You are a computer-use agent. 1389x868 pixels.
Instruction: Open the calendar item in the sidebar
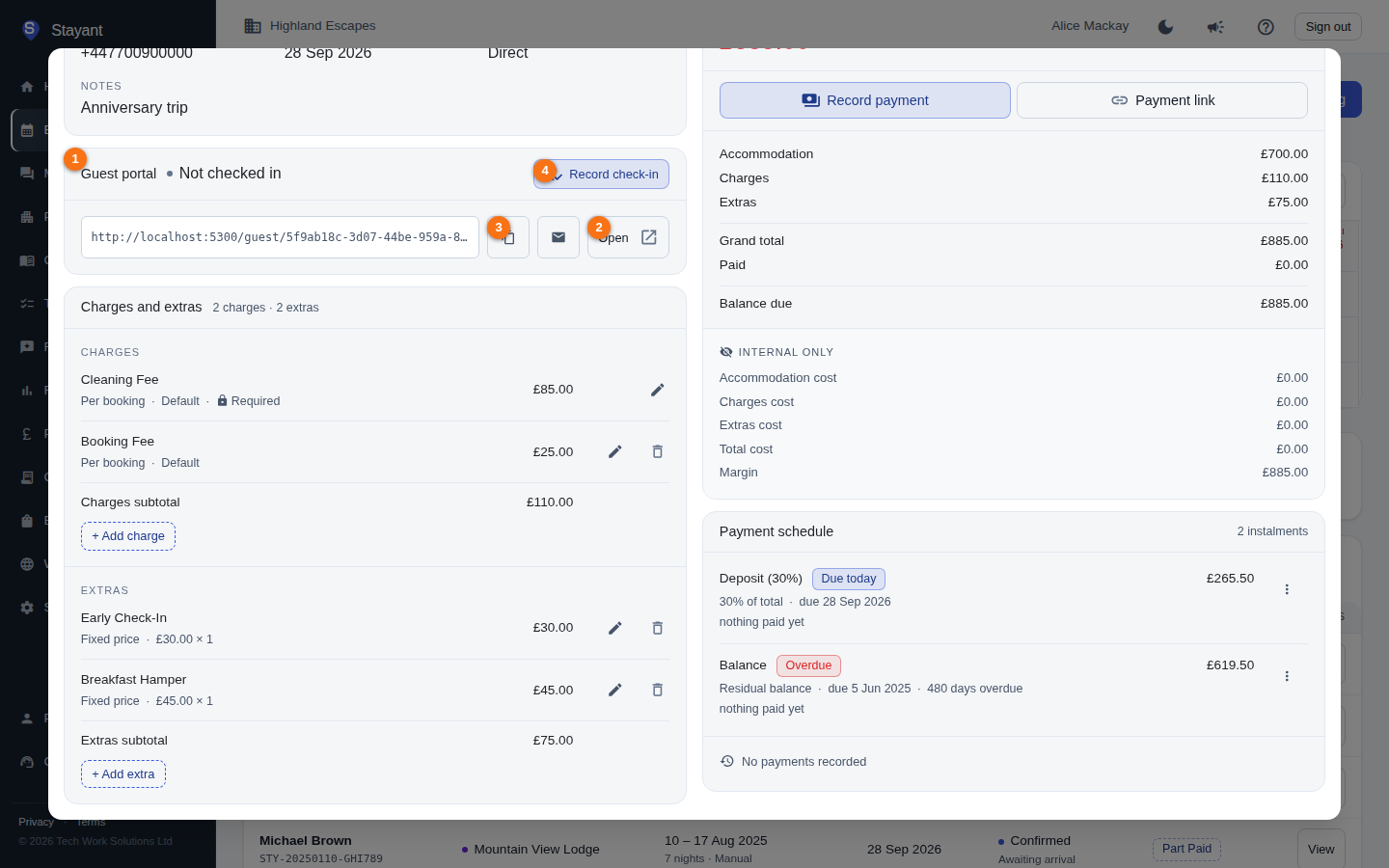27,130
